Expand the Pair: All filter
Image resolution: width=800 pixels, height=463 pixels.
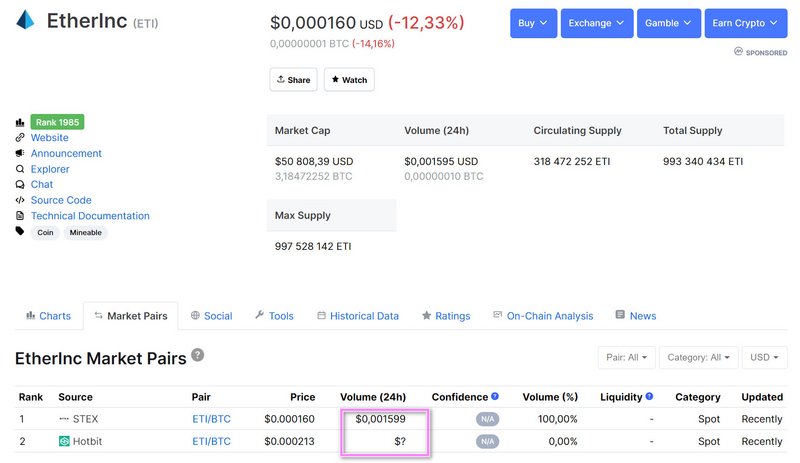click(627, 357)
